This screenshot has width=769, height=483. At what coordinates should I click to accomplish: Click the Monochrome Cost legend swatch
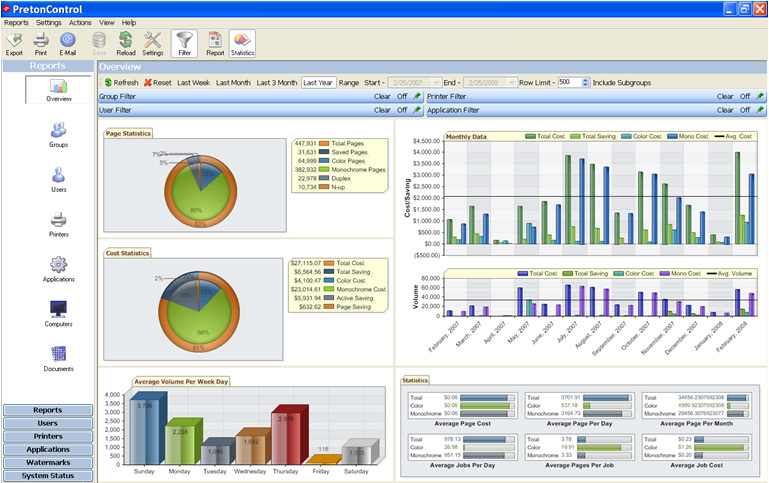click(x=329, y=289)
